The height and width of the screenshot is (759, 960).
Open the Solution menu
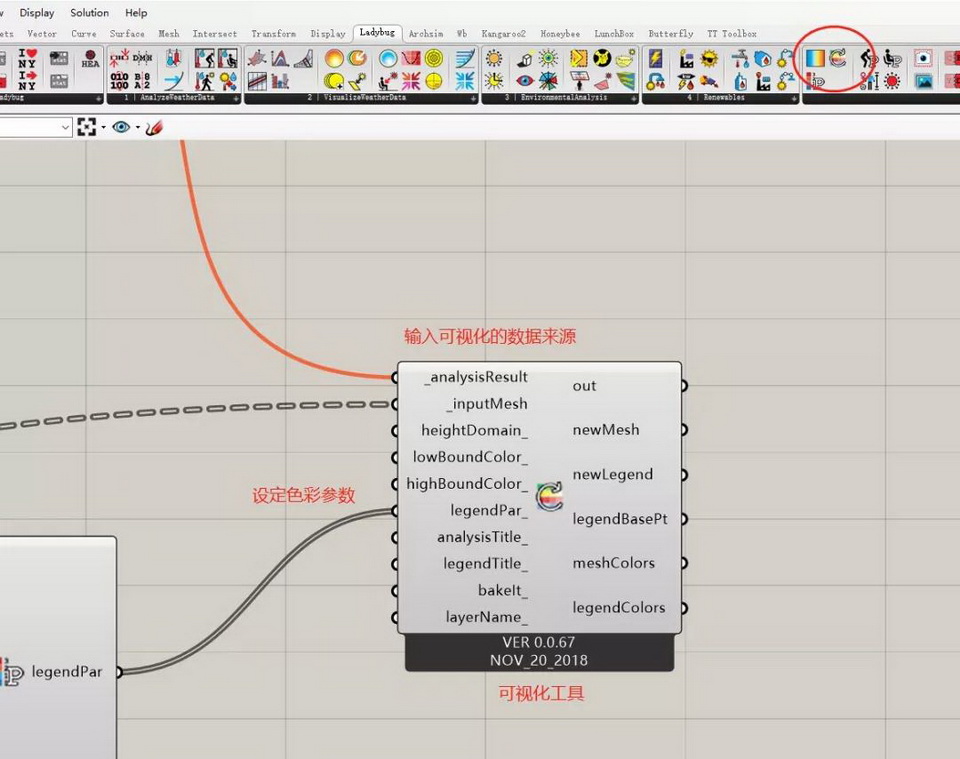[89, 13]
